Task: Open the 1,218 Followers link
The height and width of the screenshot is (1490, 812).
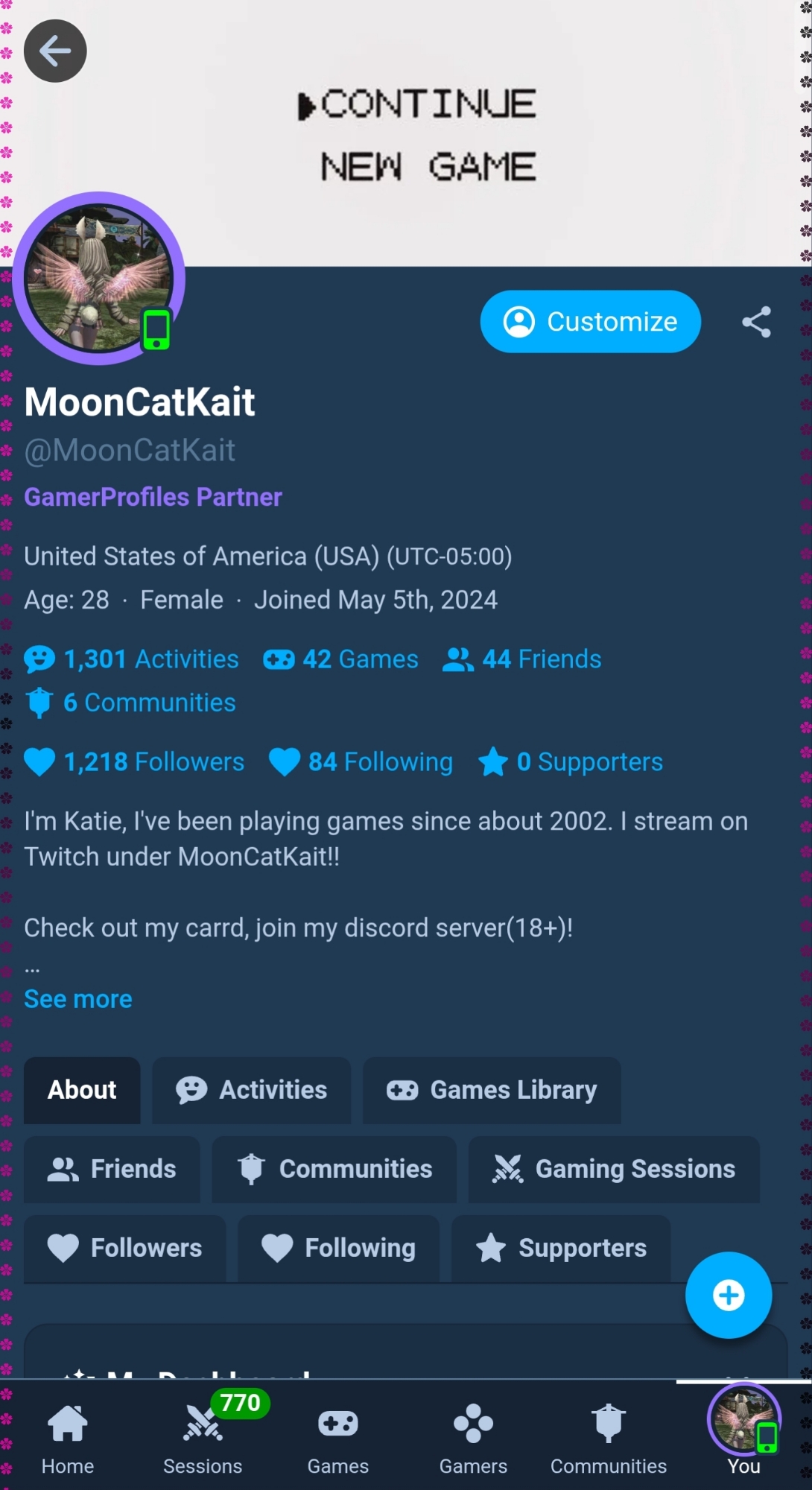Action: tap(134, 761)
